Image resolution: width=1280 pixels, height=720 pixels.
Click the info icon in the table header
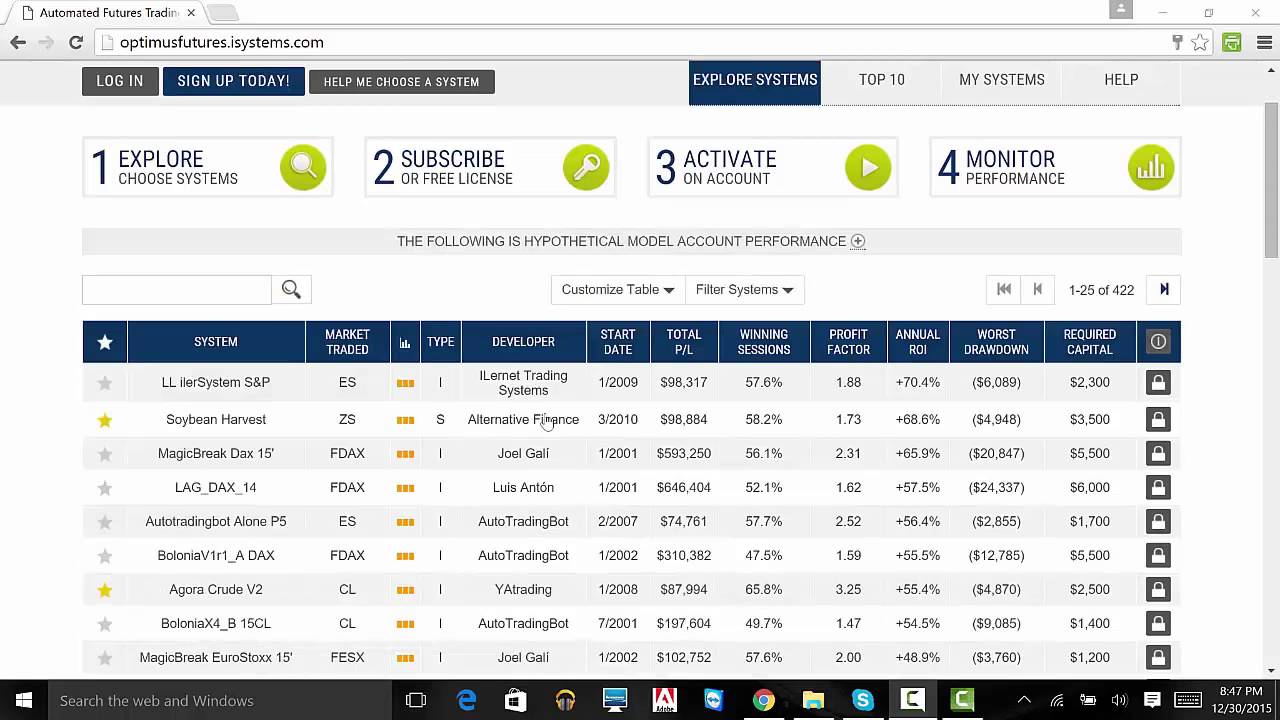(x=1158, y=341)
